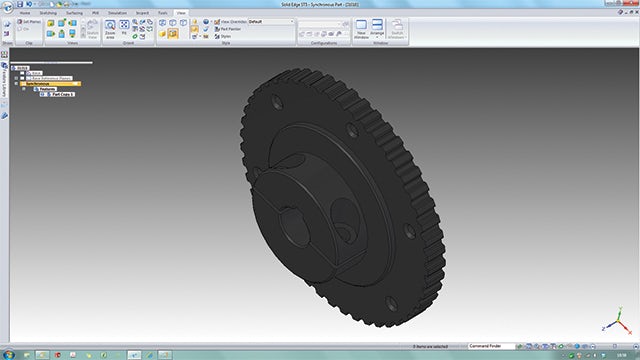This screenshot has width=640, height=360.
Task: Click the Save icon in quick access toolbar
Action: [x=20, y=4]
